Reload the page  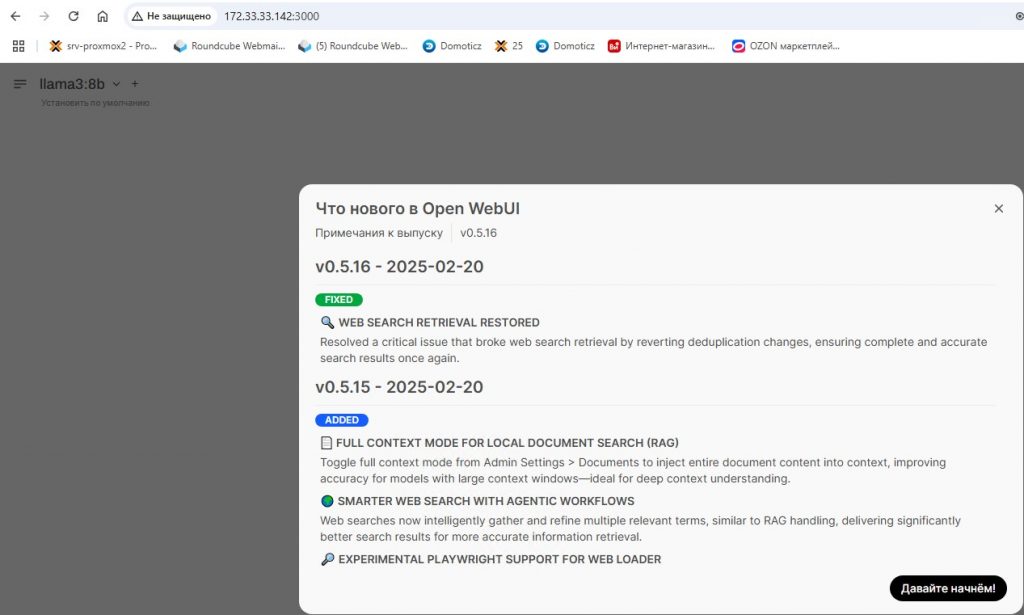[x=73, y=16]
